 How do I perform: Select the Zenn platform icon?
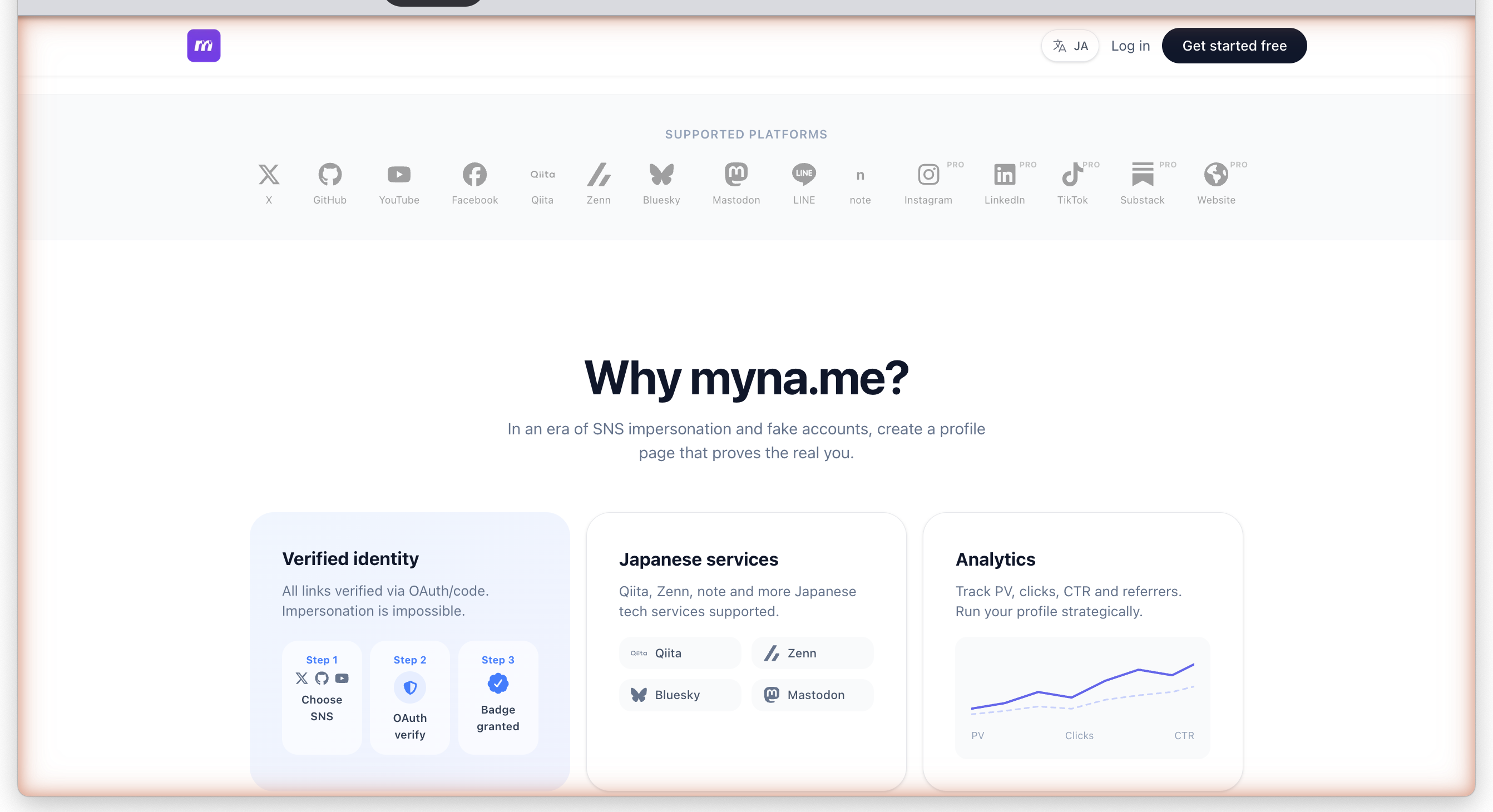[x=599, y=175]
